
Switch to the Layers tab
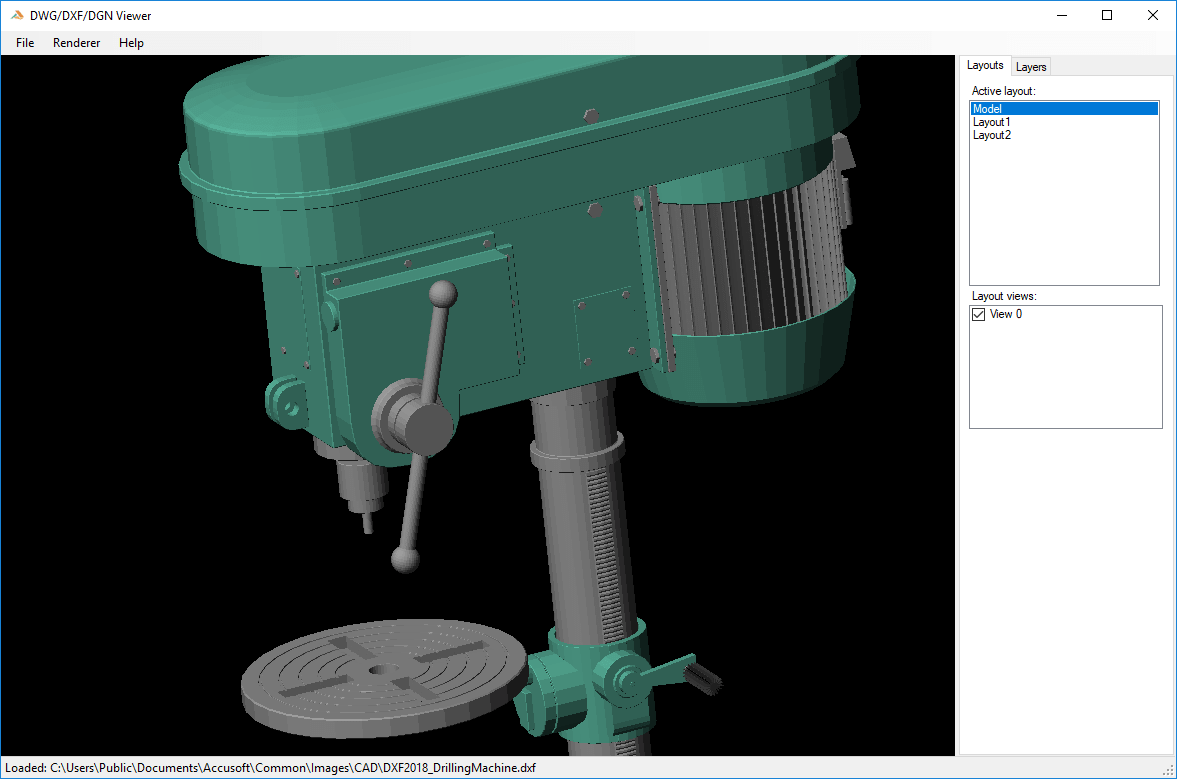pos(1031,67)
